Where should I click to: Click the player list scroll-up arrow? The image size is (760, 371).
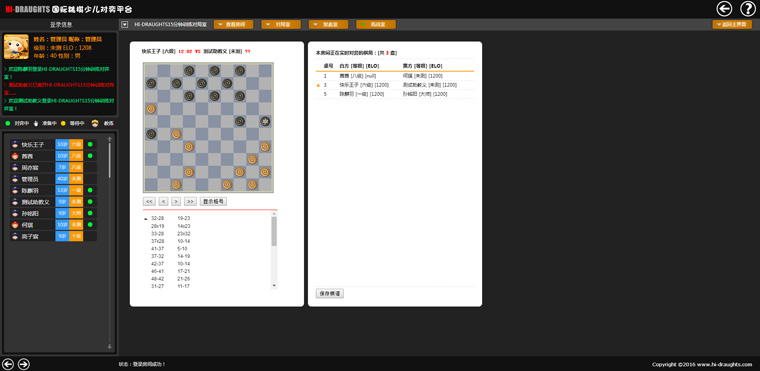point(110,140)
